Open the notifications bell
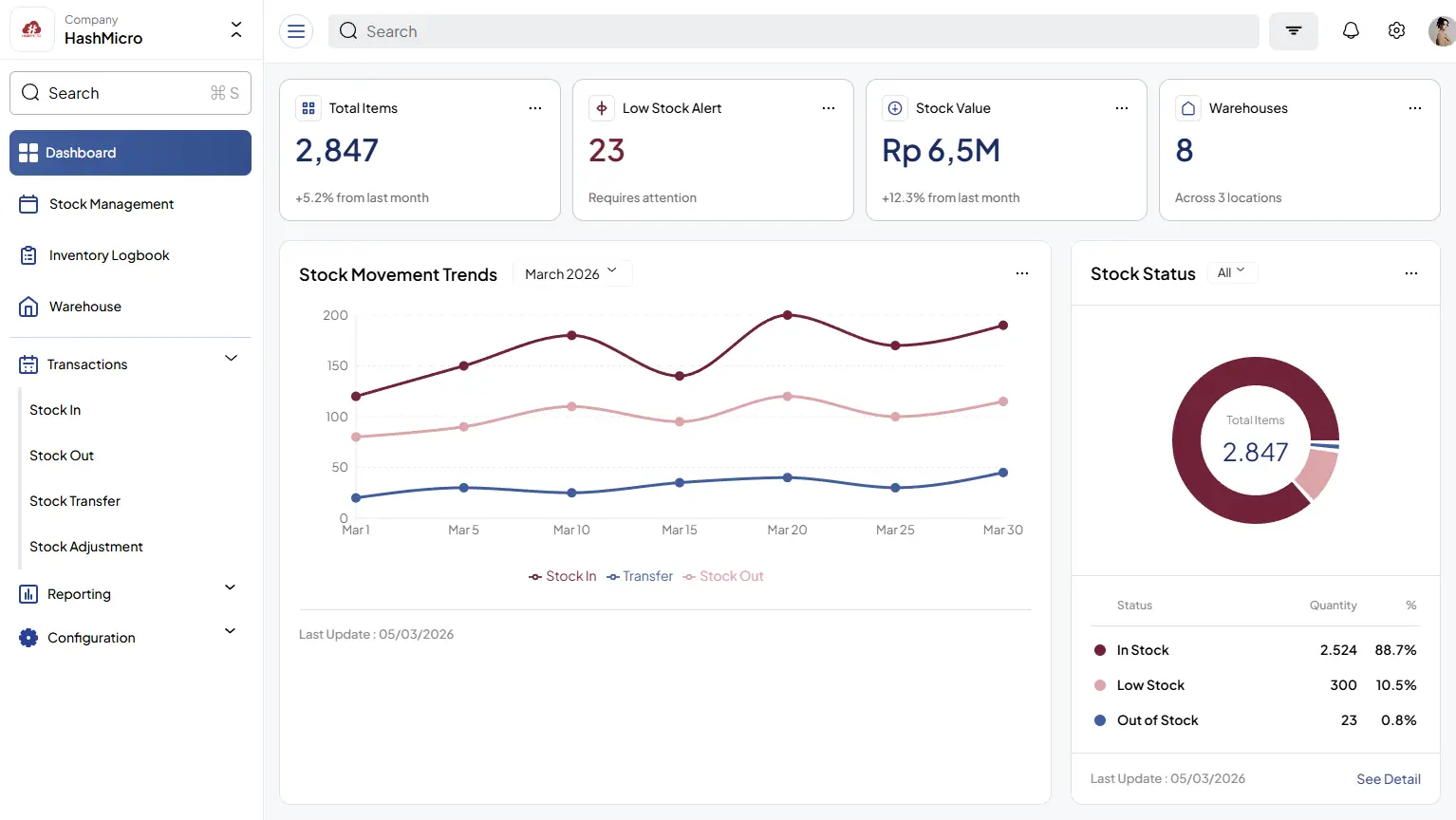Image resolution: width=1456 pixels, height=820 pixels. pyautogui.click(x=1351, y=31)
